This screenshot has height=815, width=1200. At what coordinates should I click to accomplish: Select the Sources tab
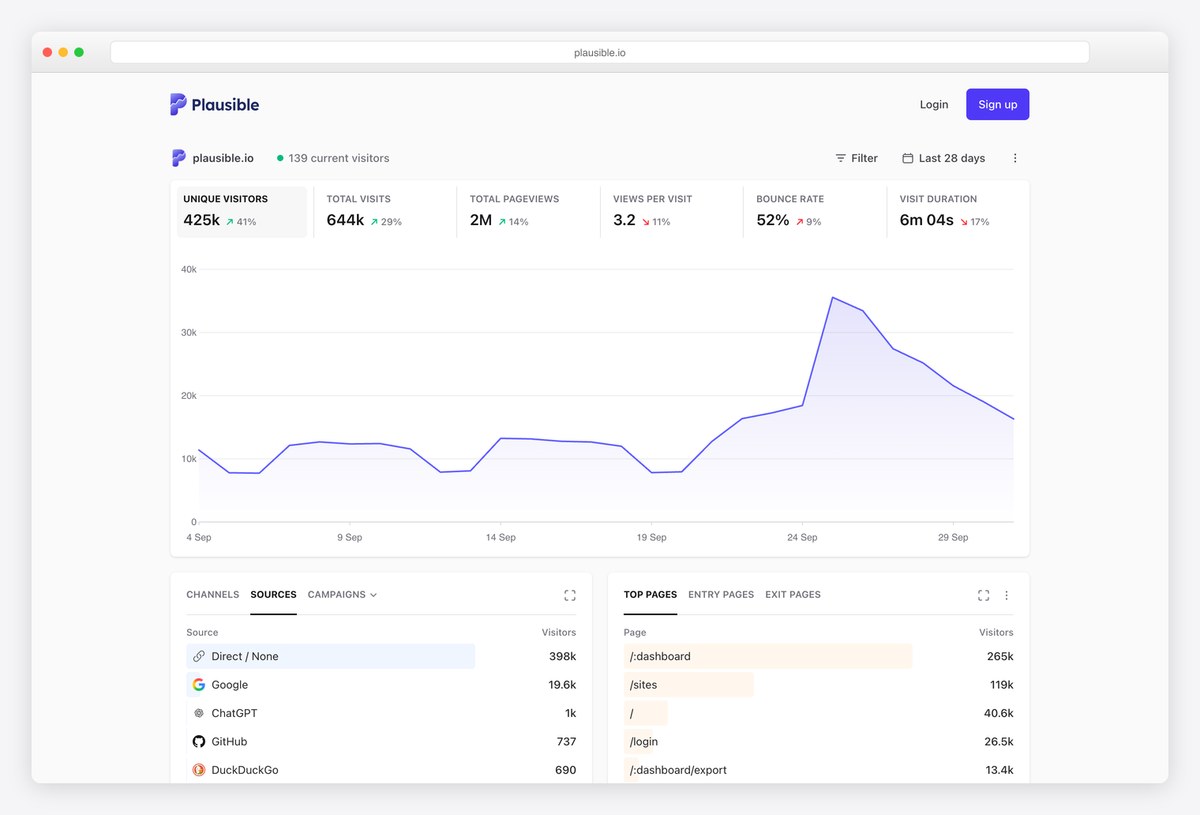pyautogui.click(x=274, y=595)
